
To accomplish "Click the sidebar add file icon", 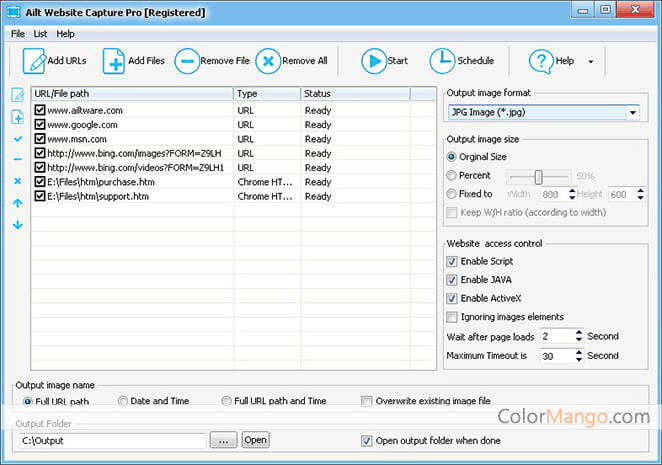I will coord(18,117).
